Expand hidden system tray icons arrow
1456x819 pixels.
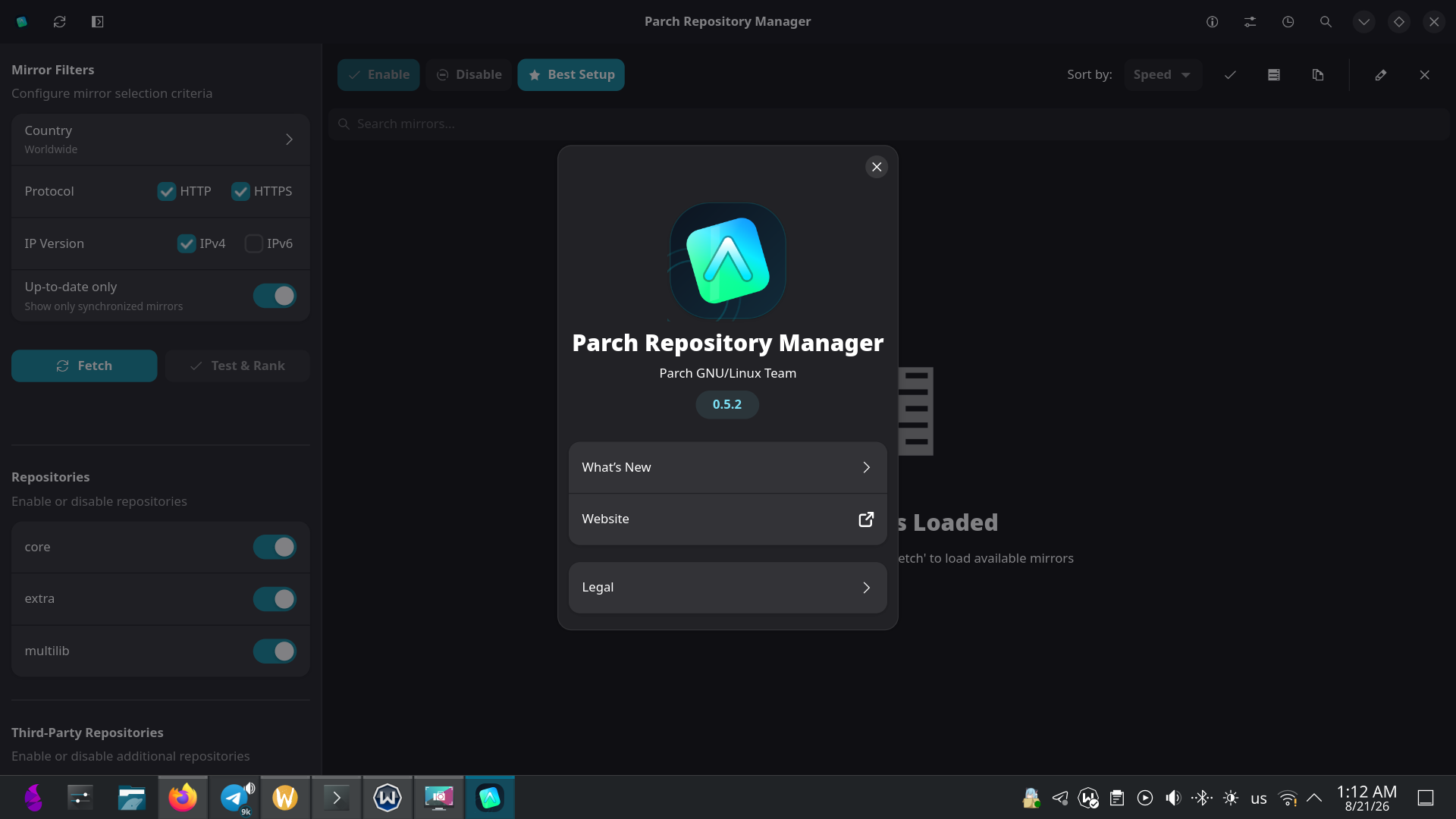[1314, 798]
